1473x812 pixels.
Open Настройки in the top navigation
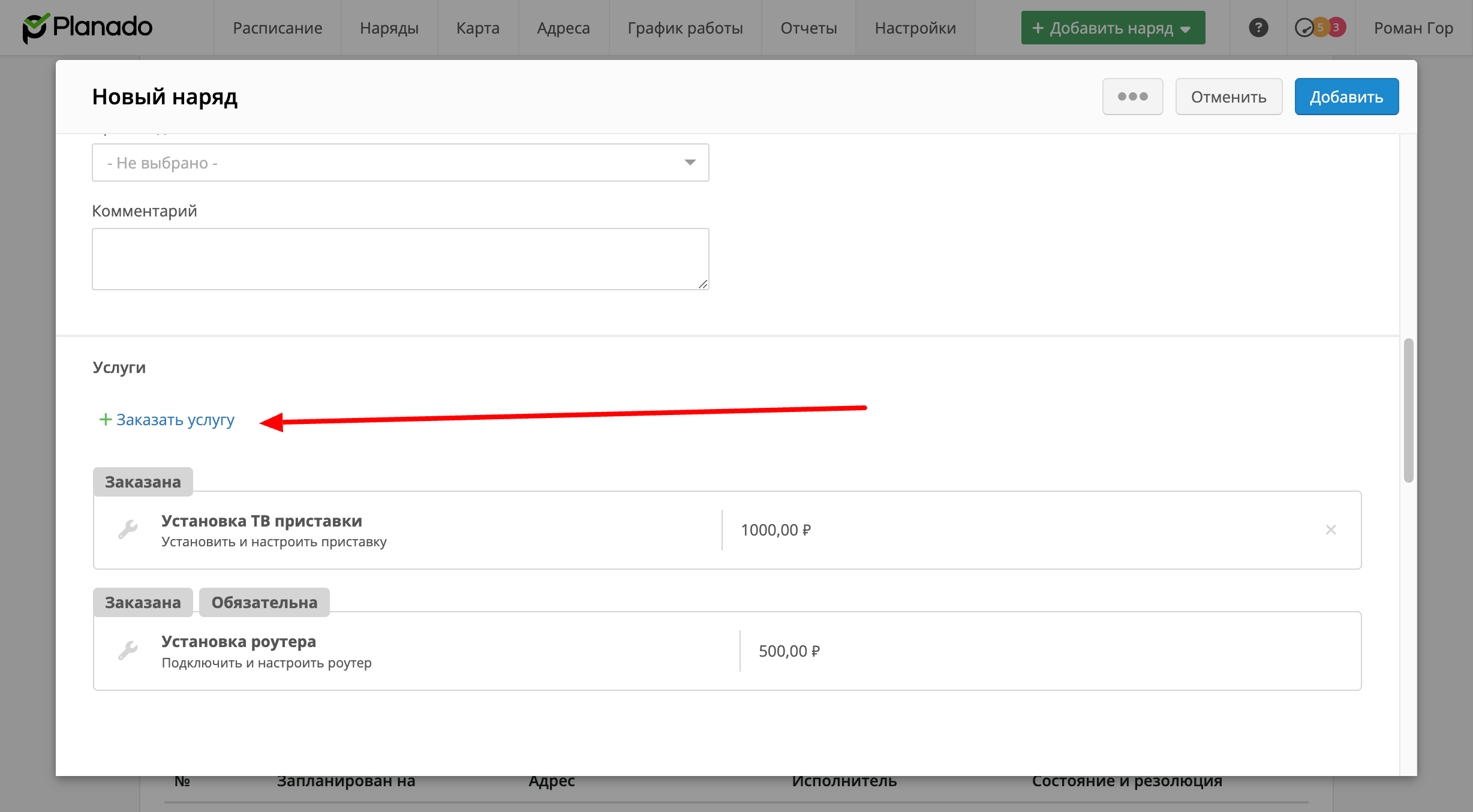(915, 28)
